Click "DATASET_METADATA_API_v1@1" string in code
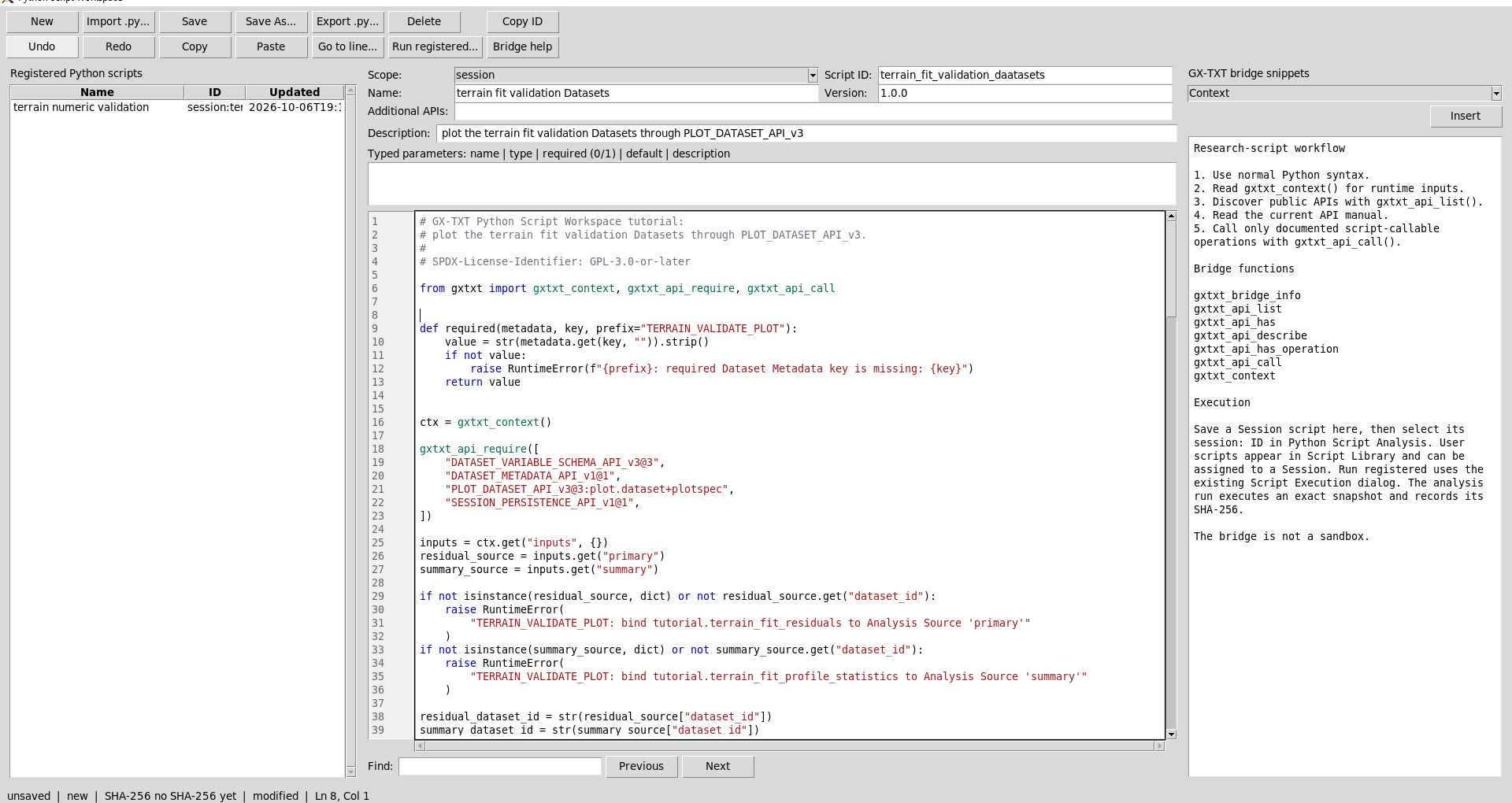 coord(530,476)
